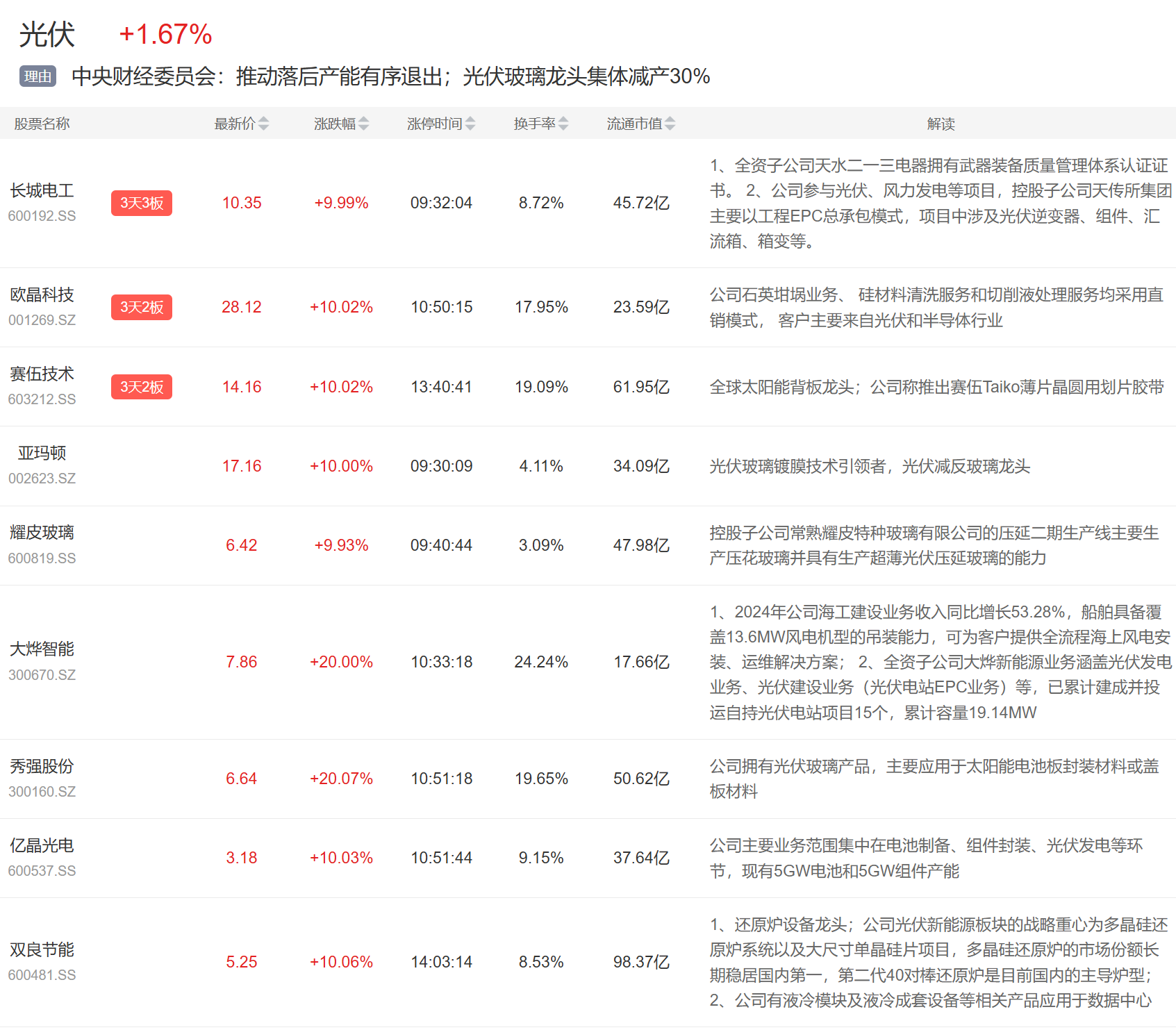This screenshot has width=1176, height=1030.
Task: Click the 赛伍技术 commentary about 太阳能背板龙头
Action: [936, 387]
